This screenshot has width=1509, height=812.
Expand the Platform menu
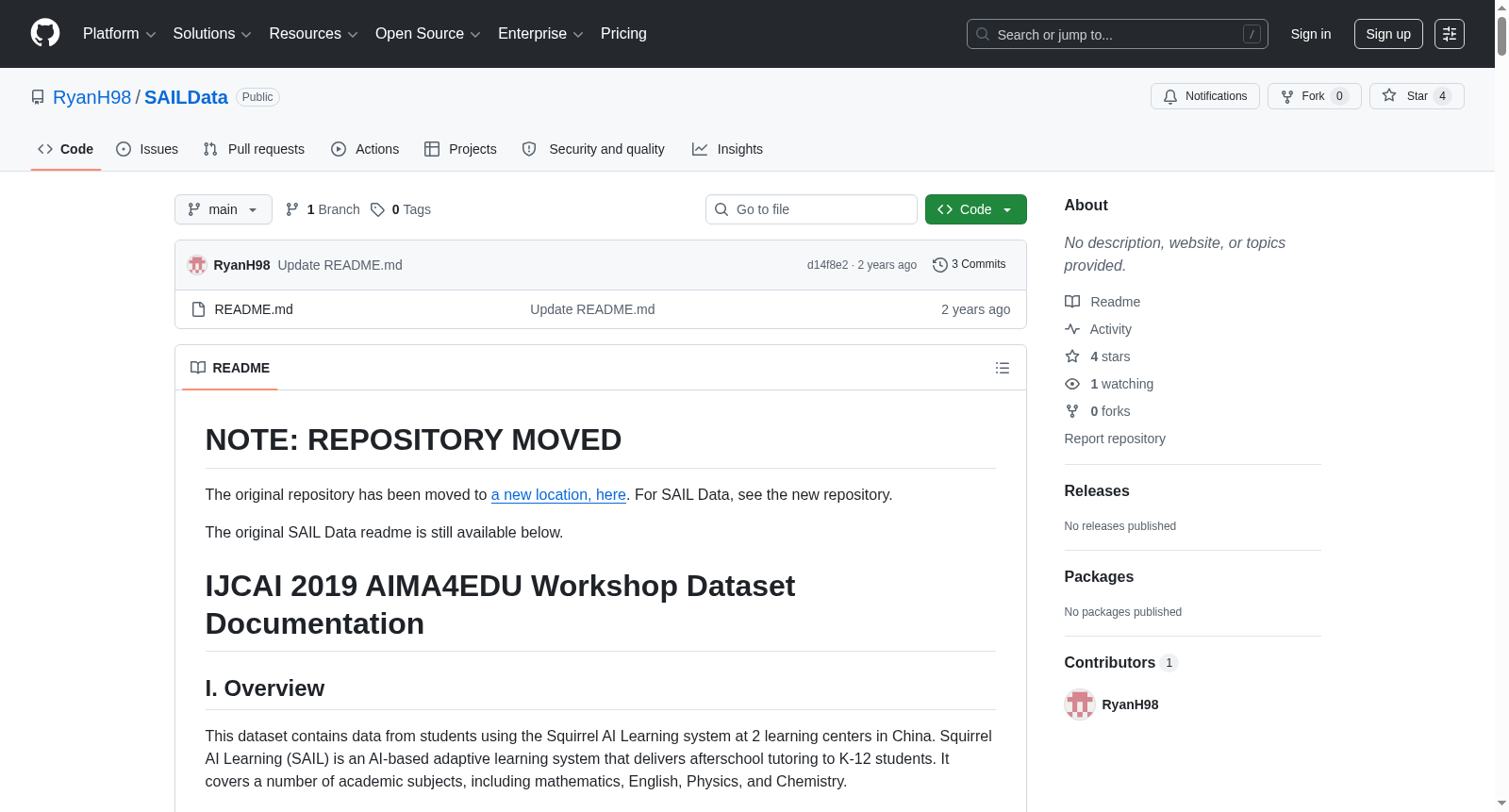(120, 34)
